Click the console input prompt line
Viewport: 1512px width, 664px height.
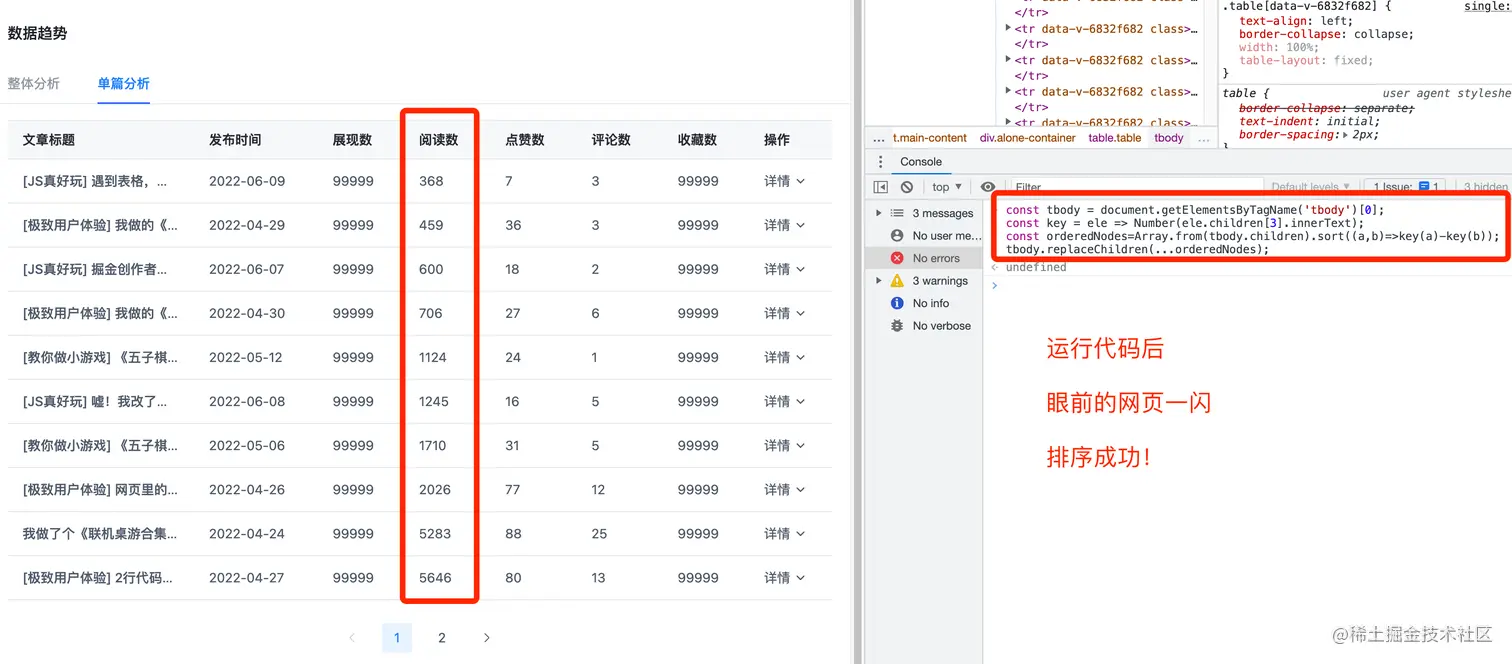tap(1250, 285)
